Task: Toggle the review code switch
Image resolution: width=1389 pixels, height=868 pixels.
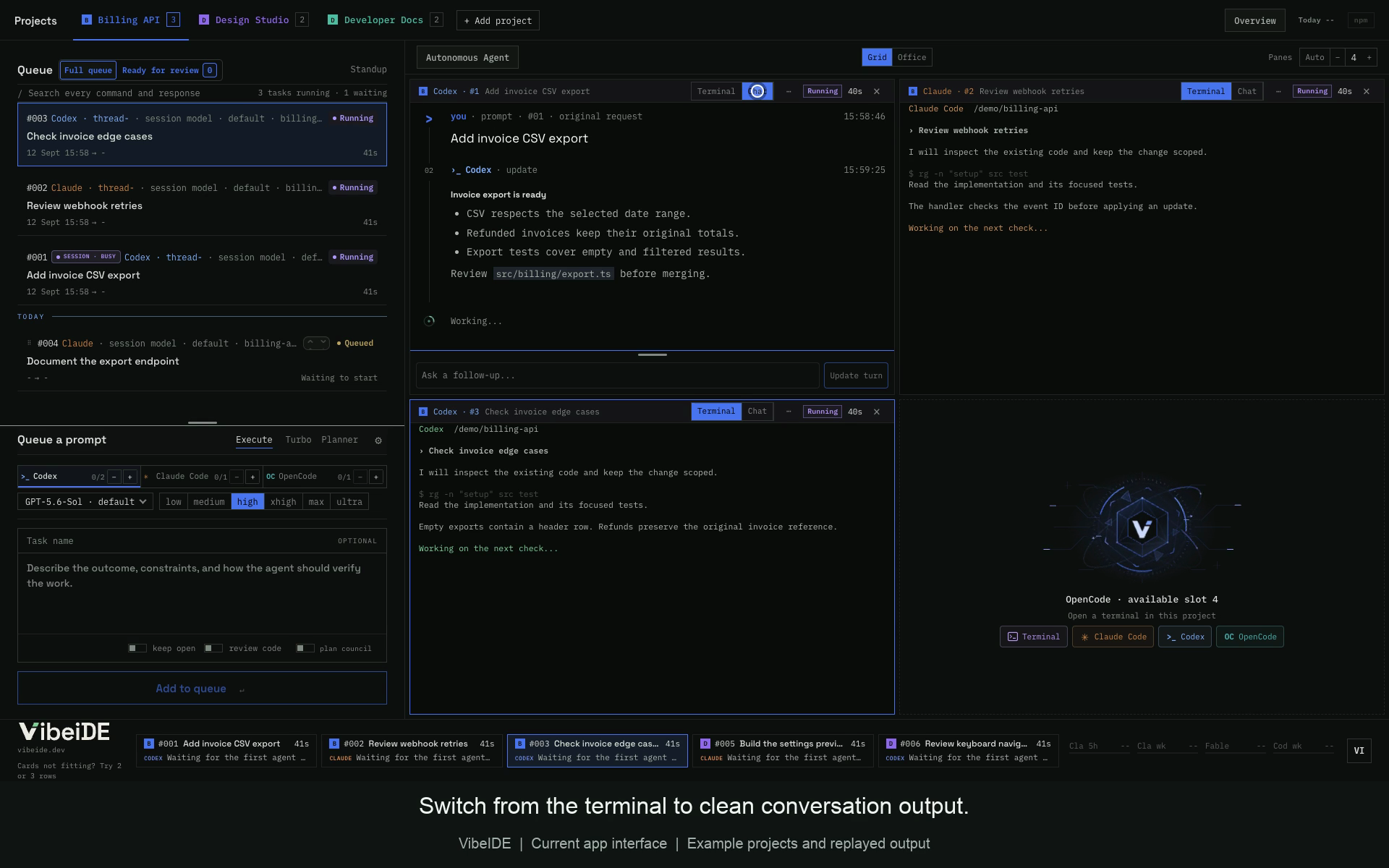Action: (x=213, y=648)
